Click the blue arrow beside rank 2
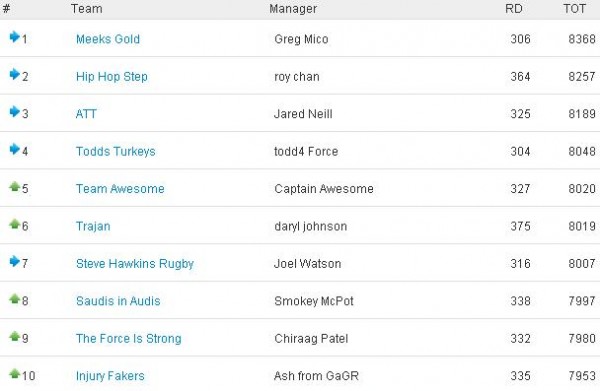The width and height of the screenshot is (600, 391). coord(15,74)
